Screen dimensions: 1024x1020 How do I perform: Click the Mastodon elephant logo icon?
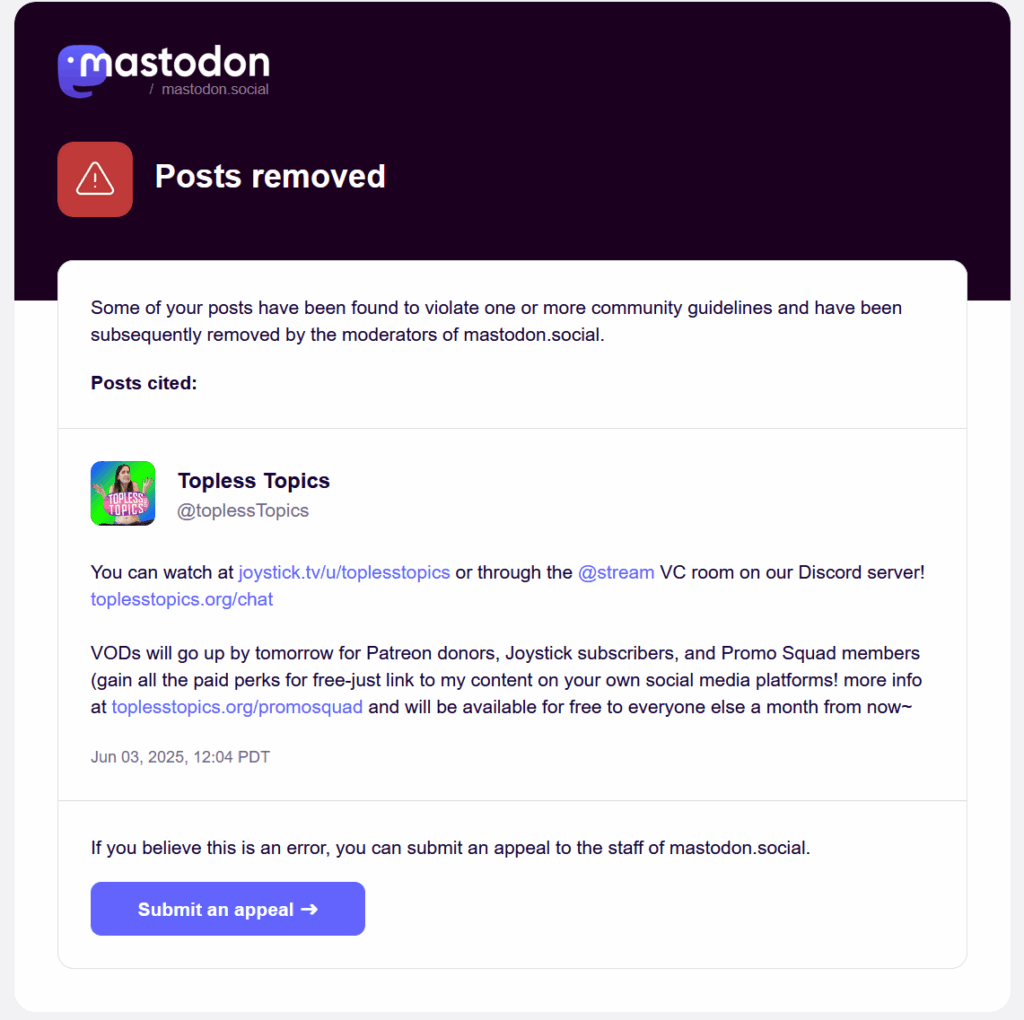click(82, 71)
